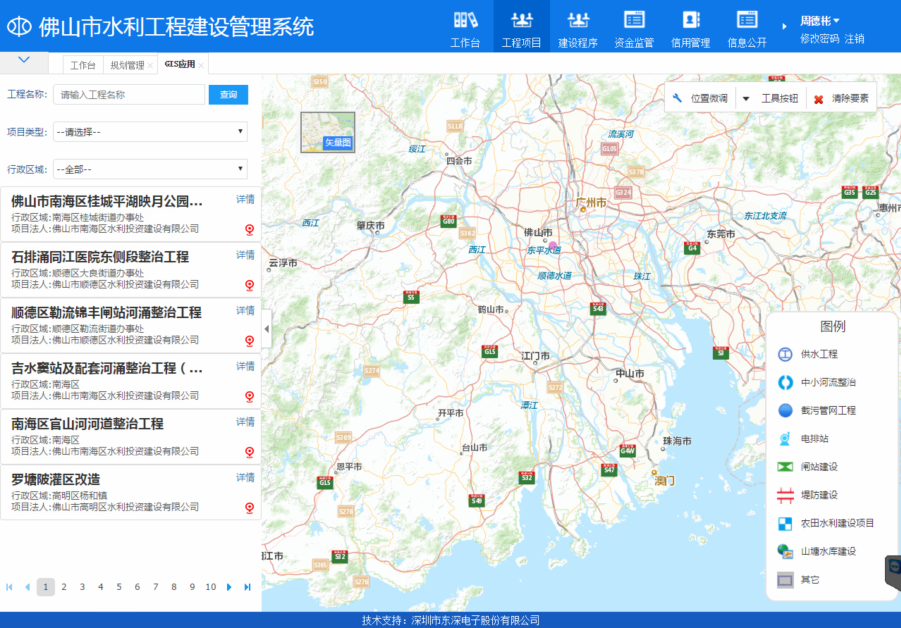Click the 位置微调 wrench tool

pos(678,98)
